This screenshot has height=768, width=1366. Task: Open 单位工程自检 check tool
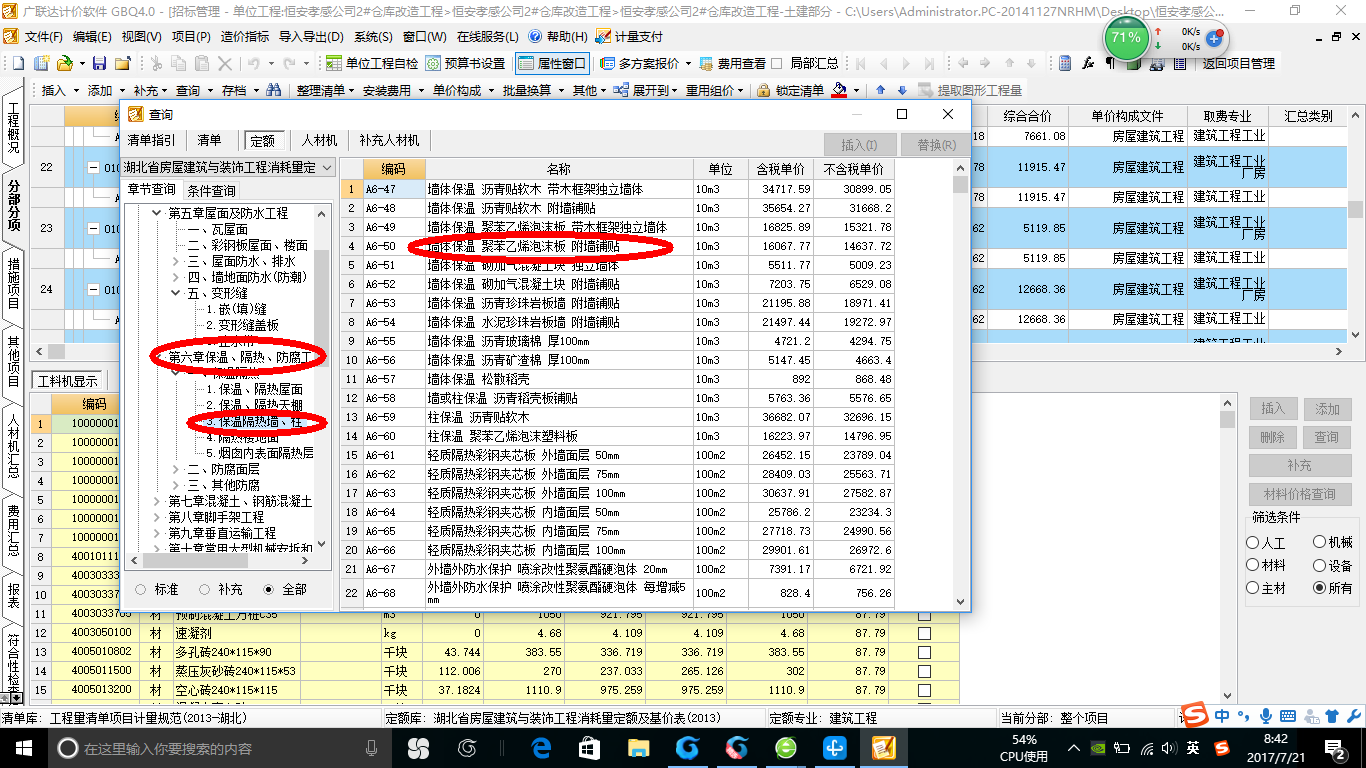(x=372, y=63)
